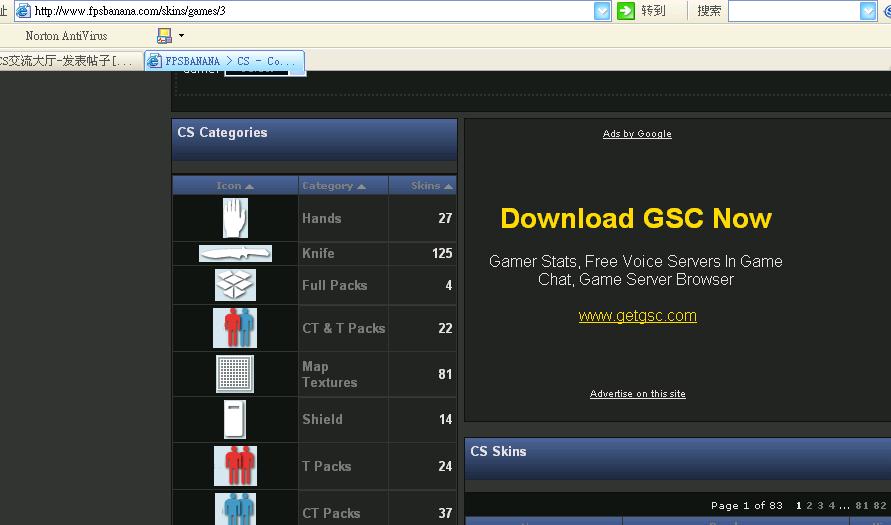Expand the address bar URL dropdown
The height and width of the screenshot is (525, 891).
point(602,11)
